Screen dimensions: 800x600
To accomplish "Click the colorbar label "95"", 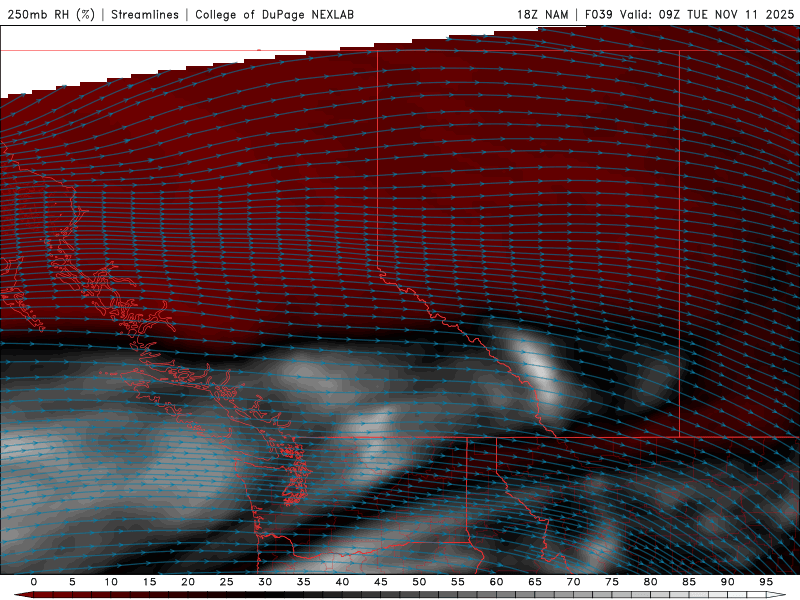I will click(x=766, y=582).
